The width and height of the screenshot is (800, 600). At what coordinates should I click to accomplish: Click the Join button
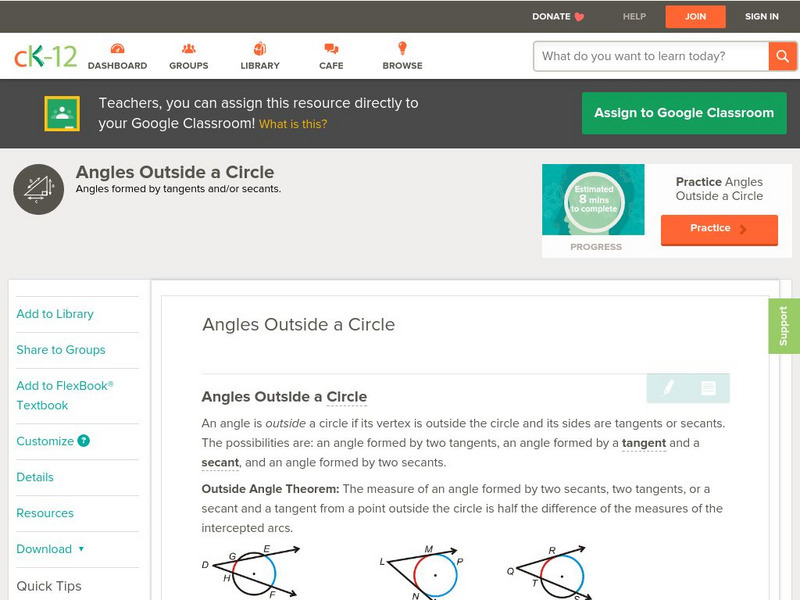[x=695, y=16]
